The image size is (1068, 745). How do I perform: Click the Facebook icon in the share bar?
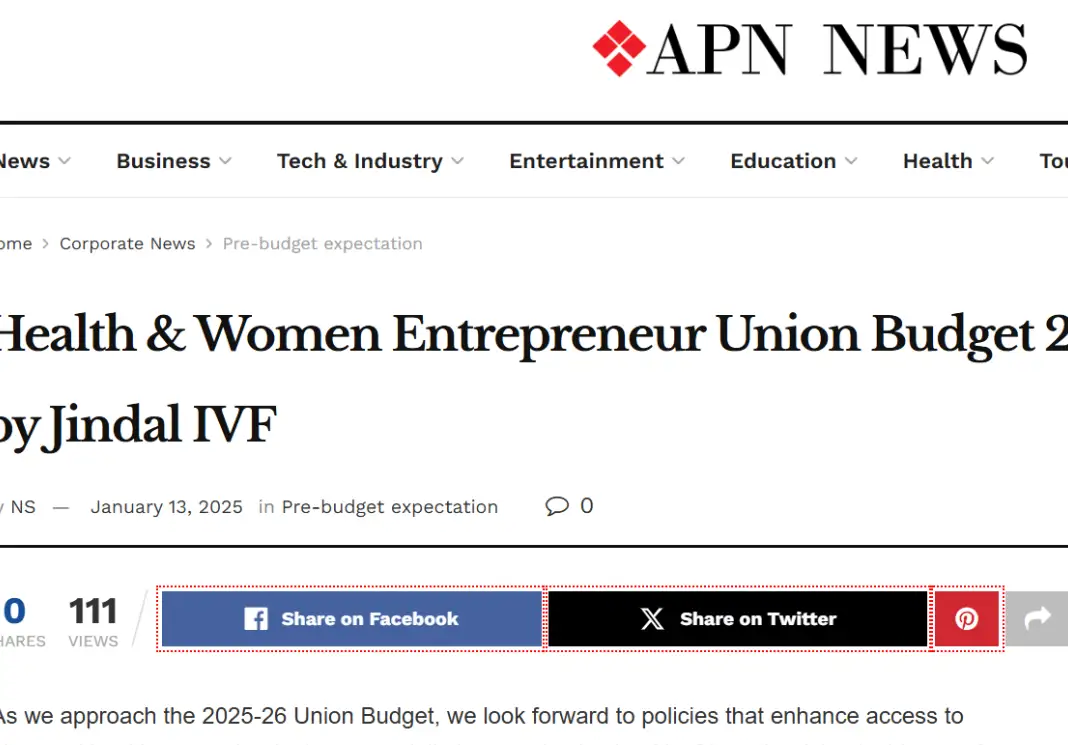pyautogui.click(x=257, y=618)
